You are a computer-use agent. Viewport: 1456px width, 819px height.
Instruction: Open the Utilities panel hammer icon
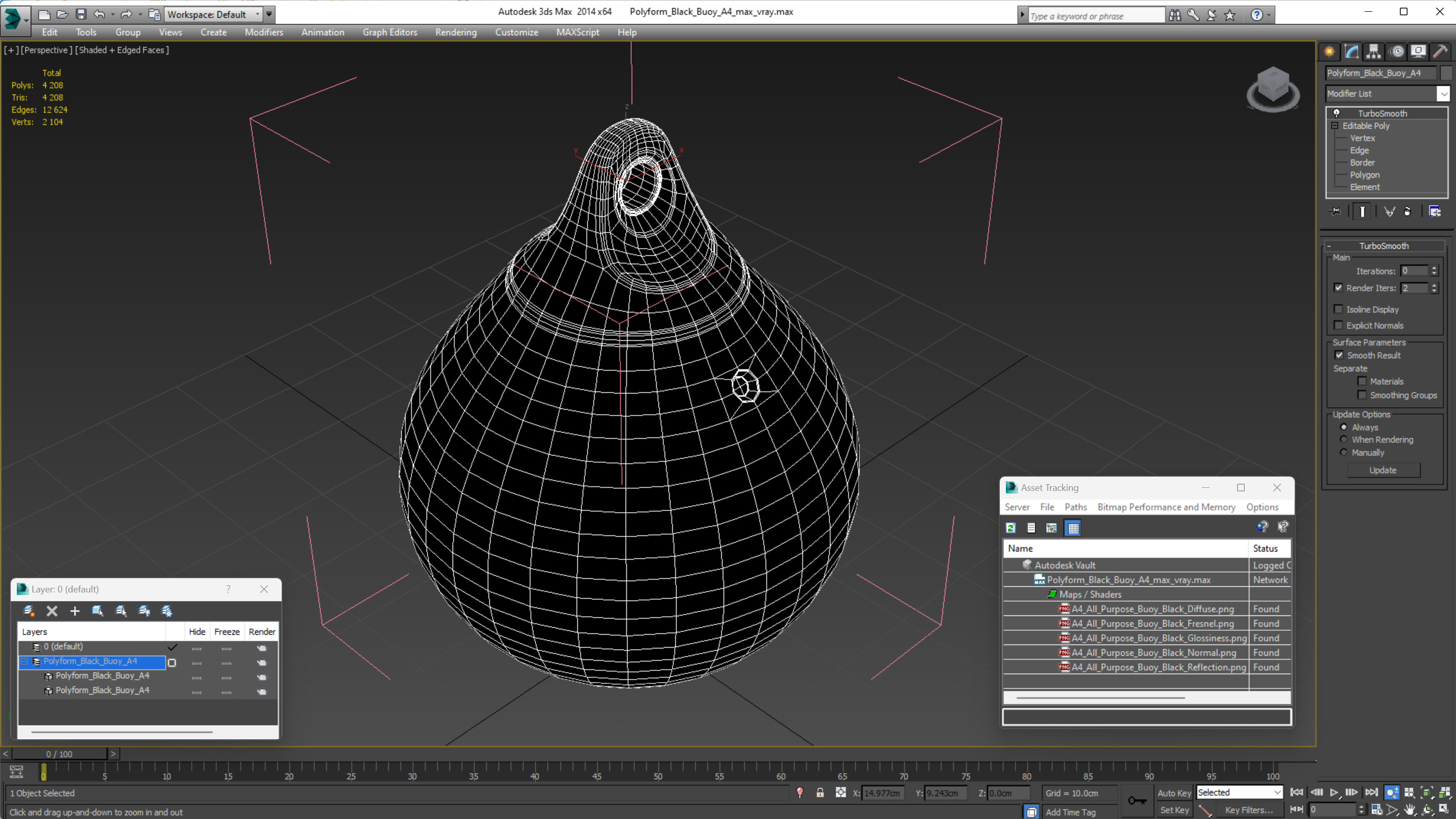click(x=1440, y=52)
